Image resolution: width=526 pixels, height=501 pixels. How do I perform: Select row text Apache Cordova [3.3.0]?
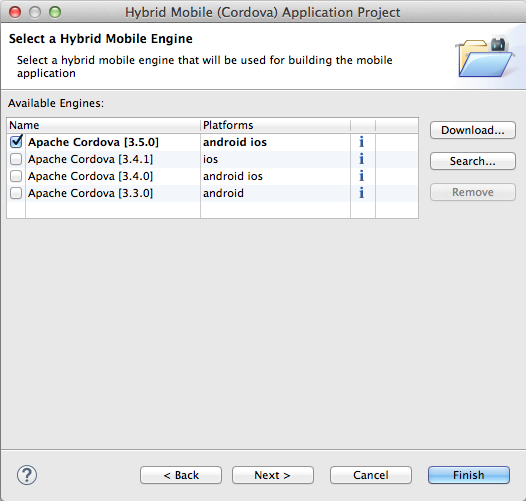pos(90,193)
